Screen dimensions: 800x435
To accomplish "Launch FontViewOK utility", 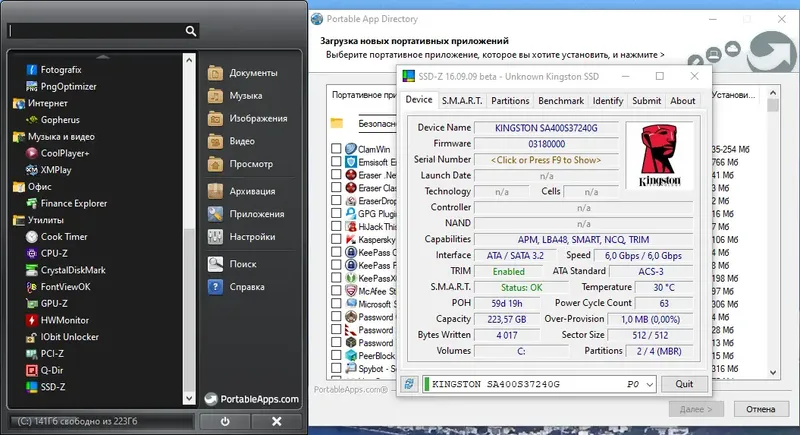I will pos(58,287).
